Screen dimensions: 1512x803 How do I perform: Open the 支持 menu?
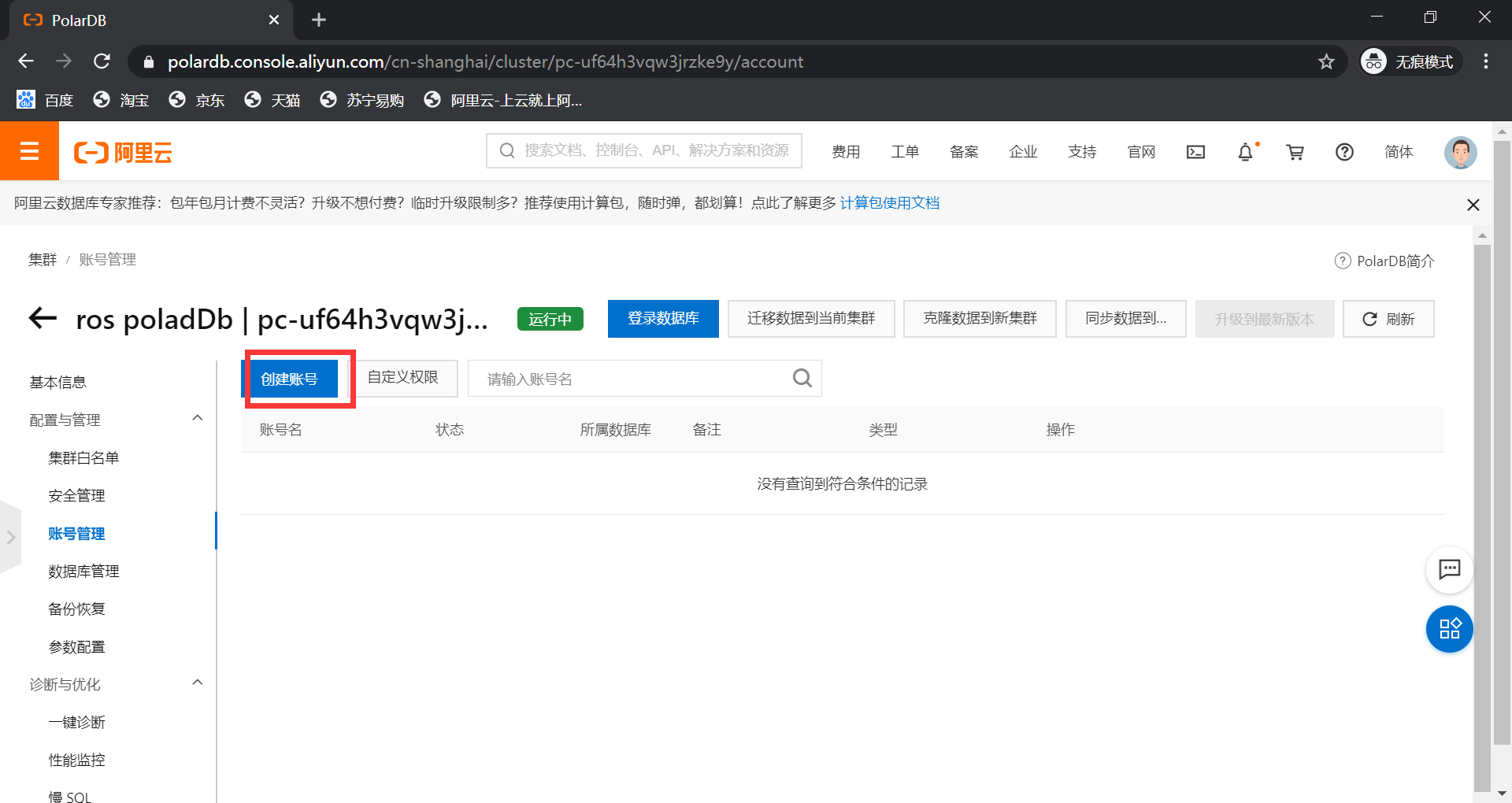pyautogui.click(x=1082, y=152)
